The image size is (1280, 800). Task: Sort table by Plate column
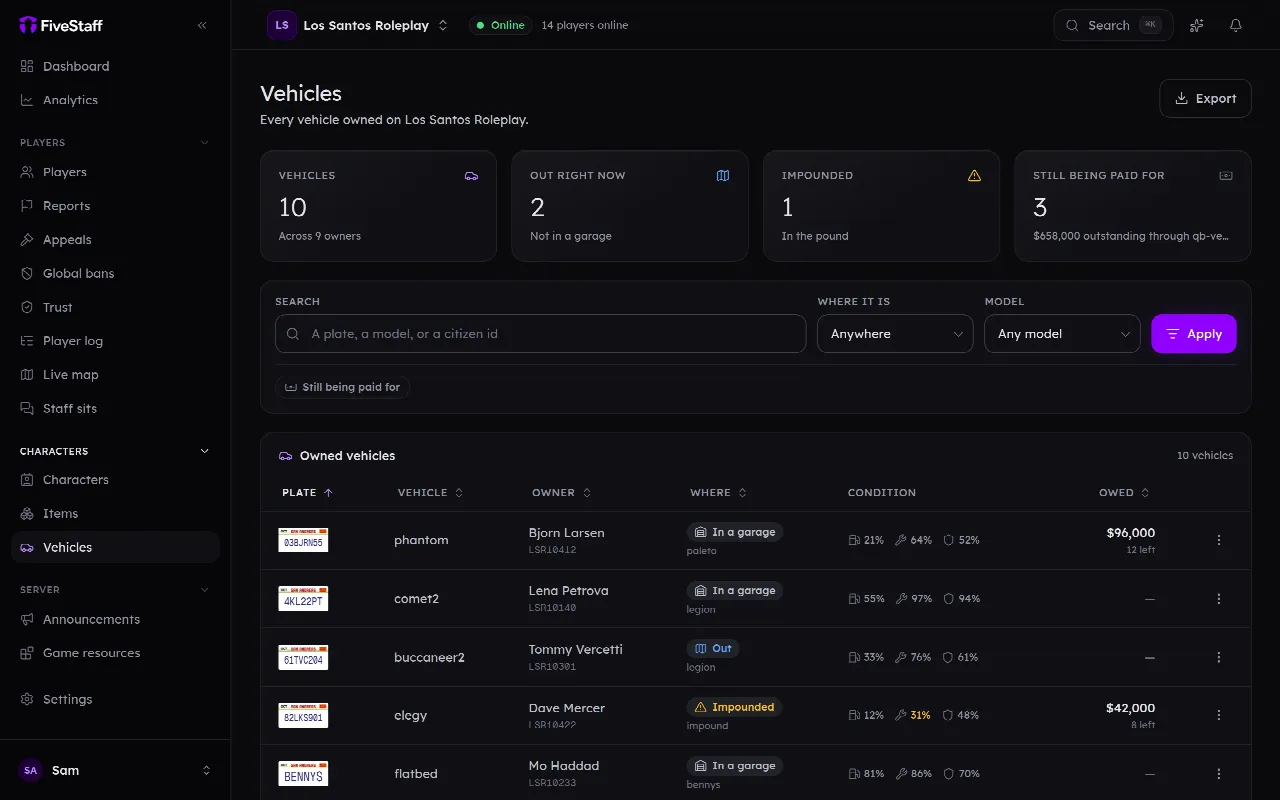pyautogui.click(x=308, y=493)
